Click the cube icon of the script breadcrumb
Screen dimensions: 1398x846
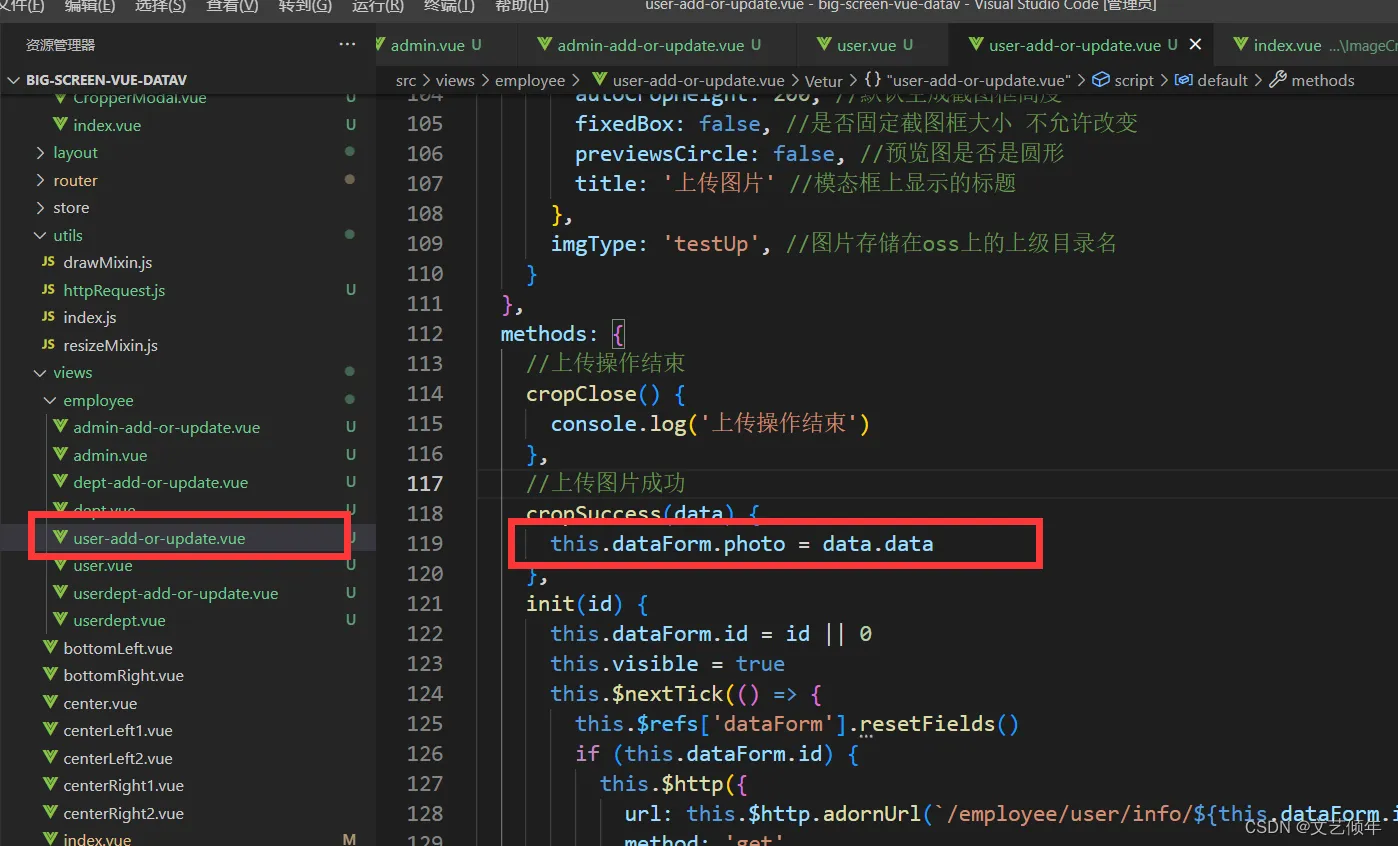click(1101, 80)
